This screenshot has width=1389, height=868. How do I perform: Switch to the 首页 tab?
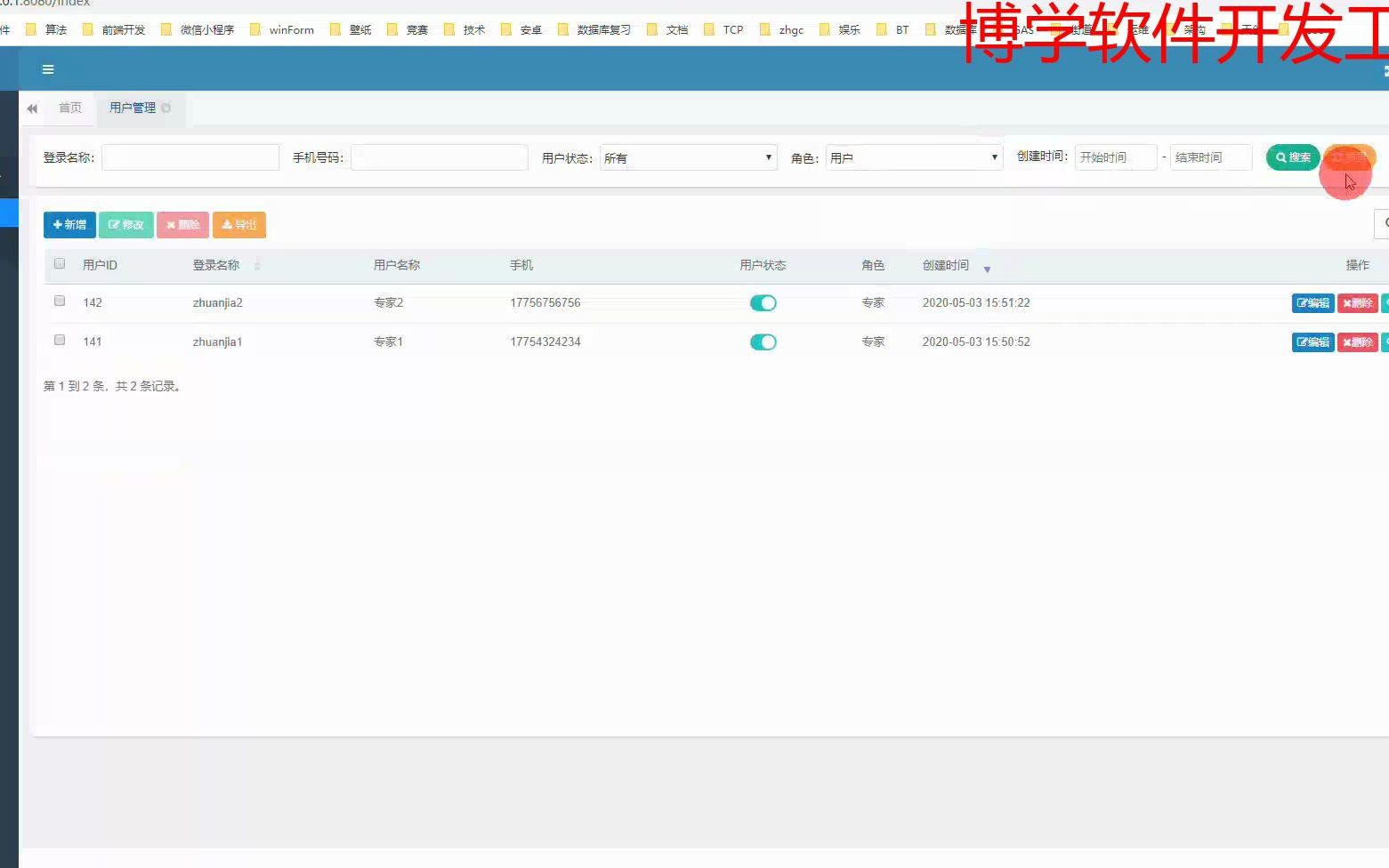(x=69, y=108)
